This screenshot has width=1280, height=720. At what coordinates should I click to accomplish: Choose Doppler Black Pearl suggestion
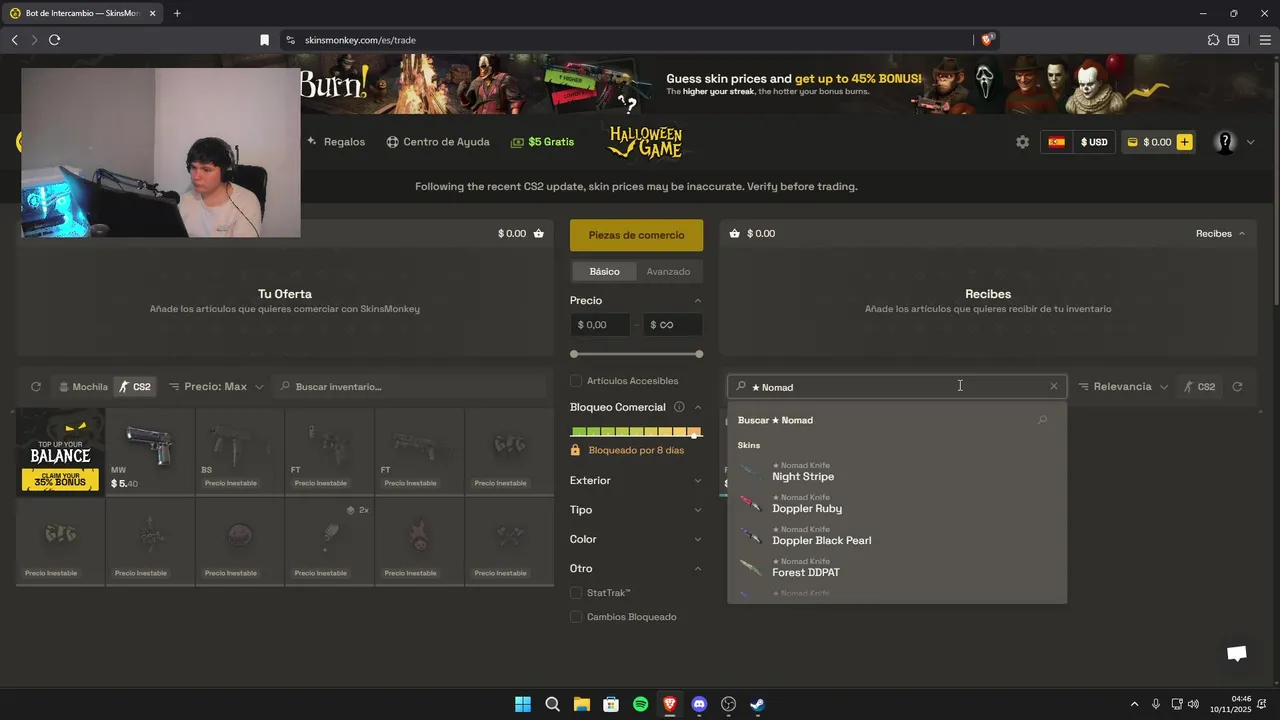click(x=897, y=535)
